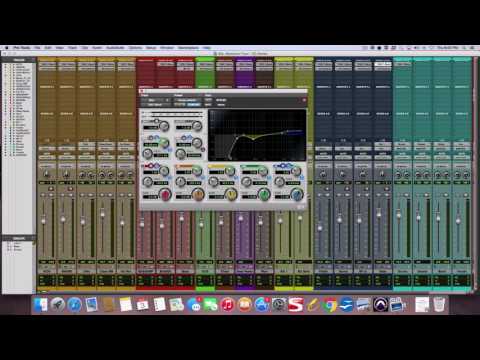Launch Safari from the Dock
Image resolution: width=480 pixels, height=360 pixels.
click(x=74, y=305)
